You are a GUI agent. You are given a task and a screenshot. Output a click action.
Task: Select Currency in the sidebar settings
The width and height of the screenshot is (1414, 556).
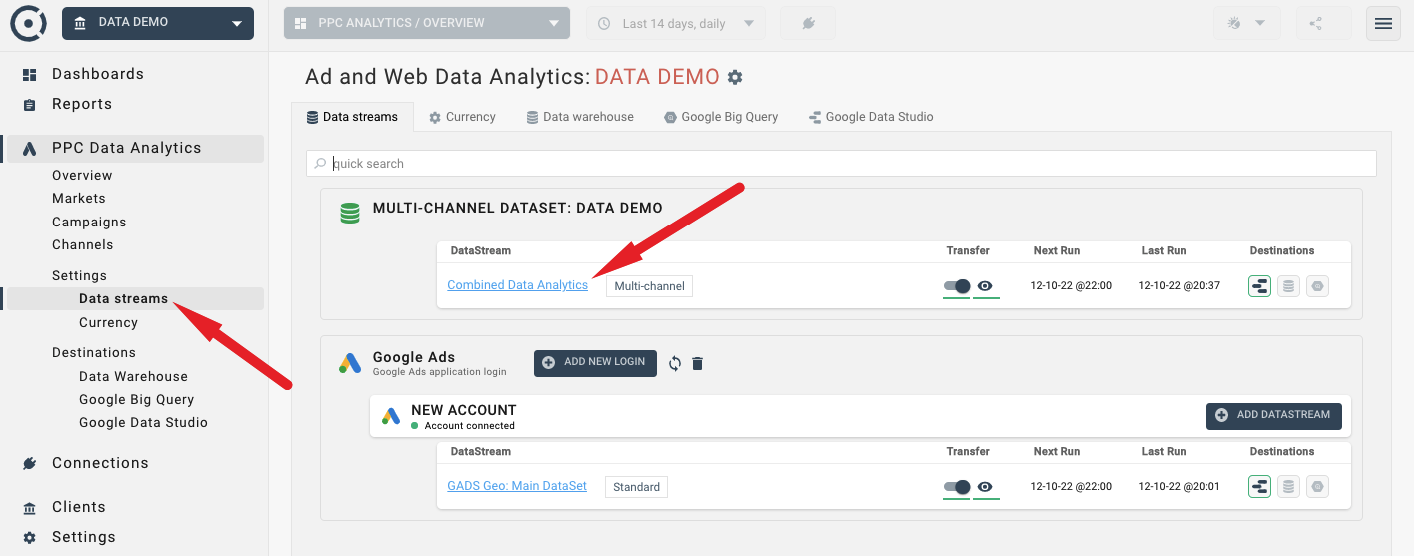[x=108, y=322]
